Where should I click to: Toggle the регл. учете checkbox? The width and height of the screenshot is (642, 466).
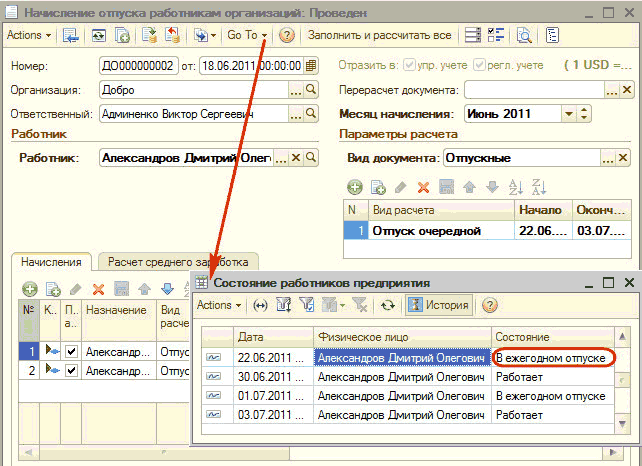pyautogui.click(x=478, y=66)
